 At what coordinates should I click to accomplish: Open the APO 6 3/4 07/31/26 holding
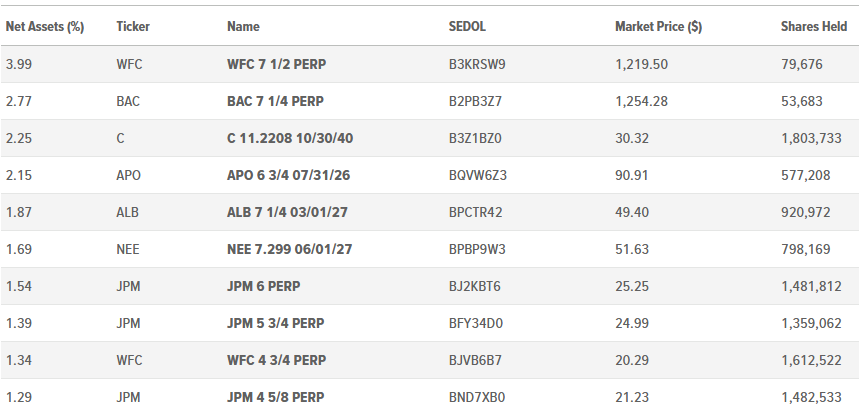289,176
